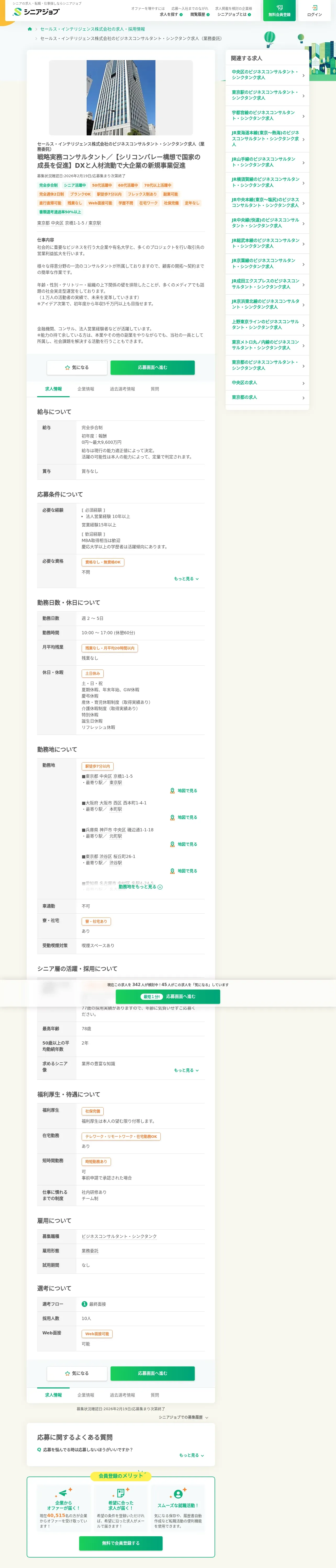Click the circled arrow beside 勤務地をもっと見る

(x=160, y=887)
